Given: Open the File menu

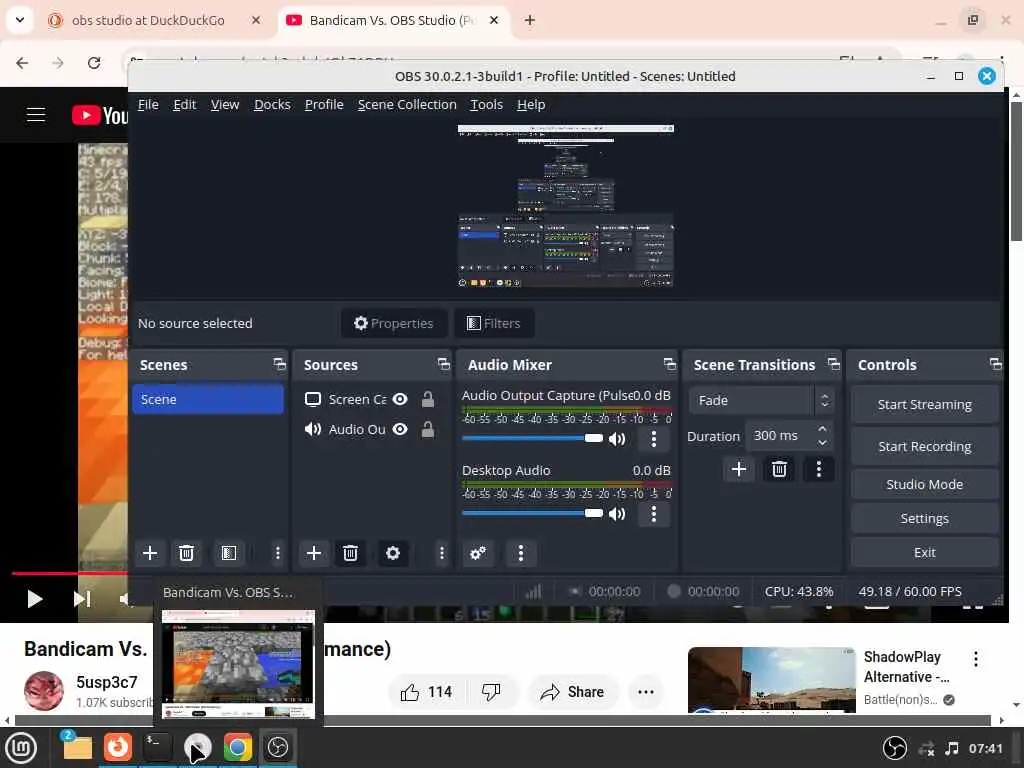Looking at the screenshot, I should pos(148,104).
